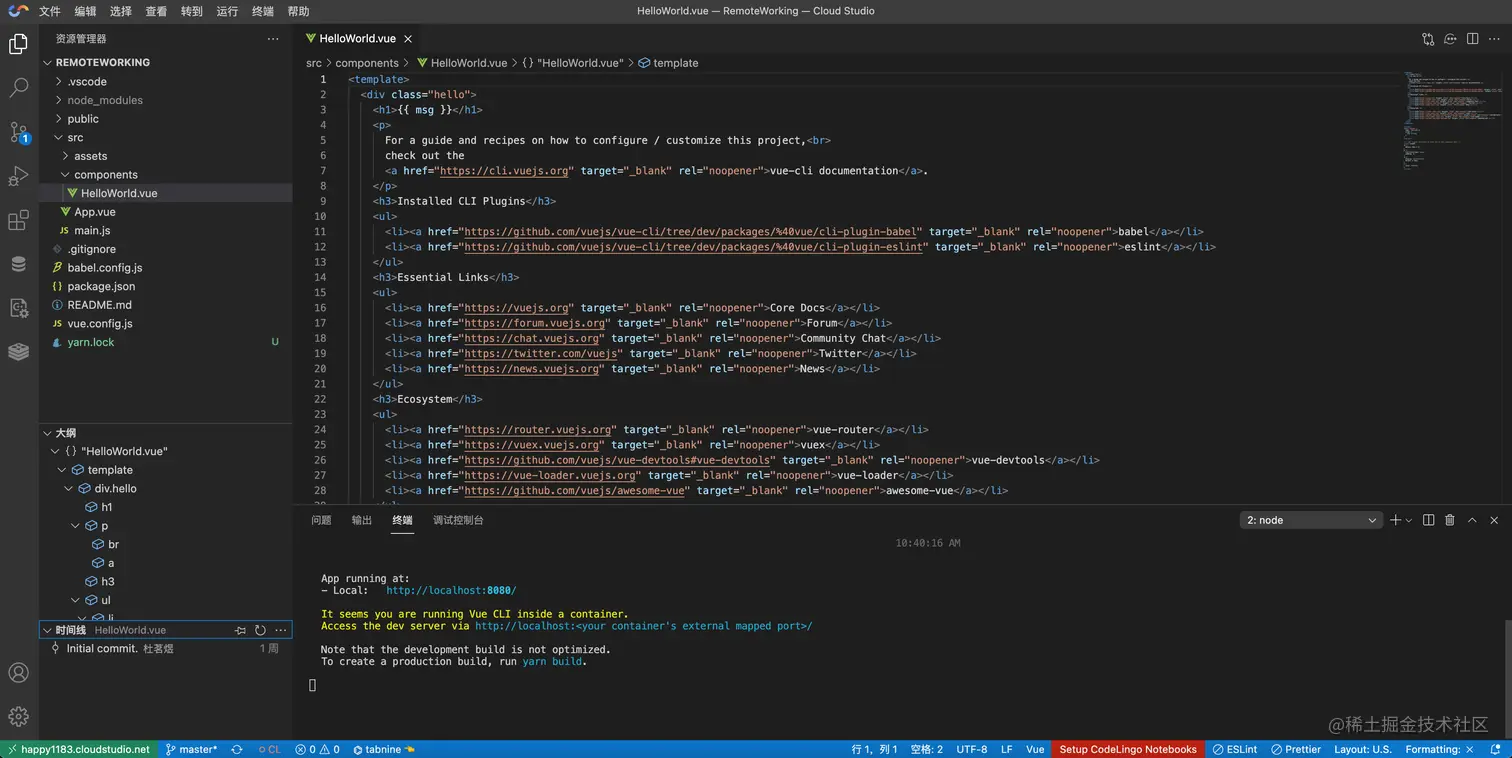1512x758 pixels.
Task: Open Source Control view with badge
Action: (x=18, y=132)
